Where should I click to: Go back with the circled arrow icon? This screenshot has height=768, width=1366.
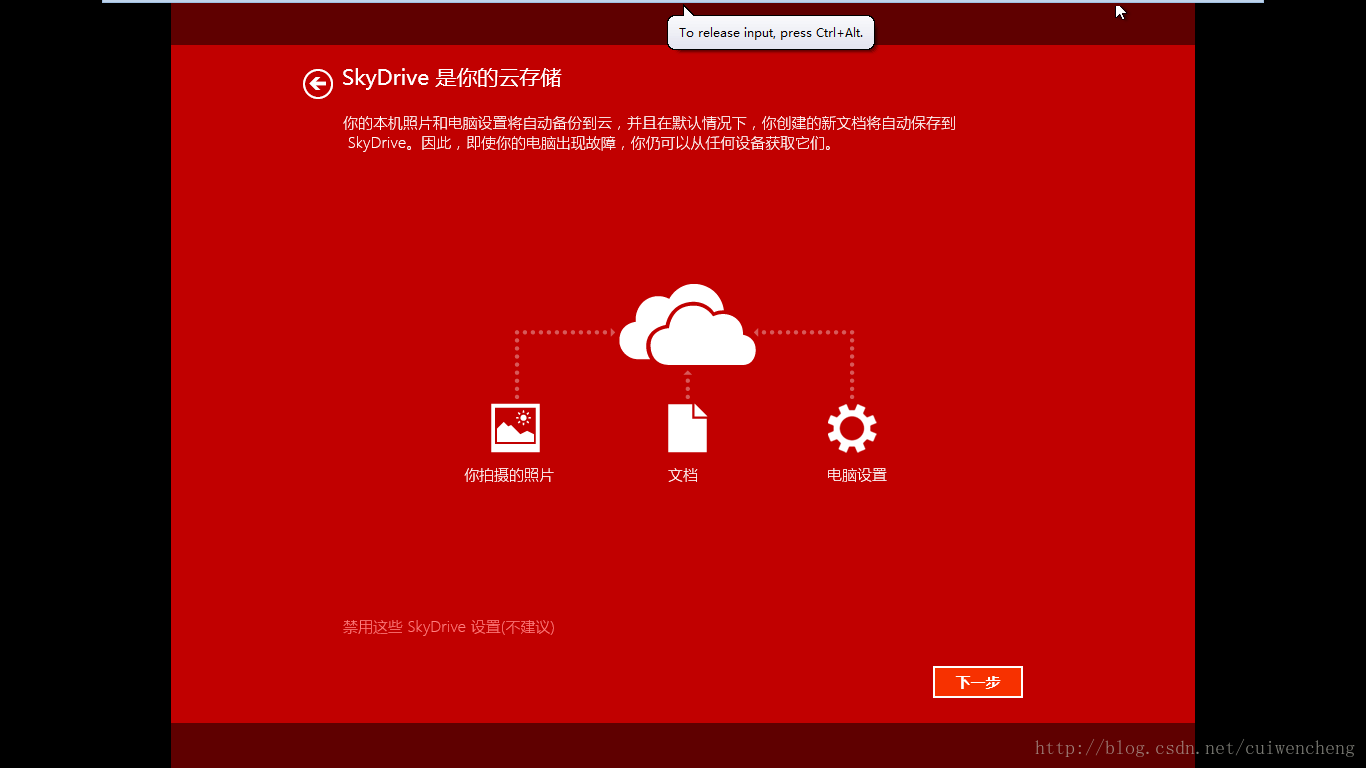[318, 84]
